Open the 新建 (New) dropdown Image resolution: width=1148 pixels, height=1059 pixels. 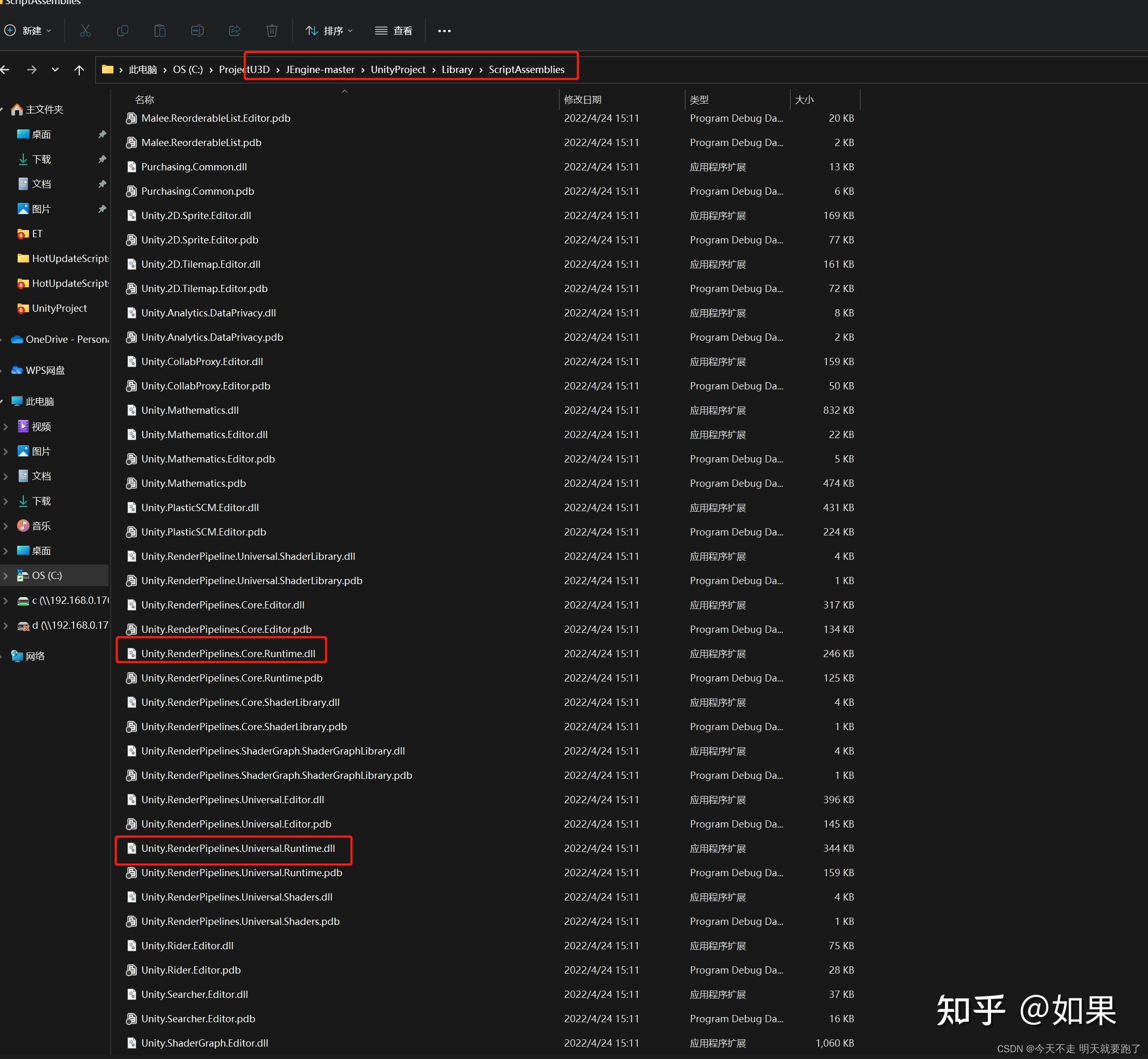28,31
